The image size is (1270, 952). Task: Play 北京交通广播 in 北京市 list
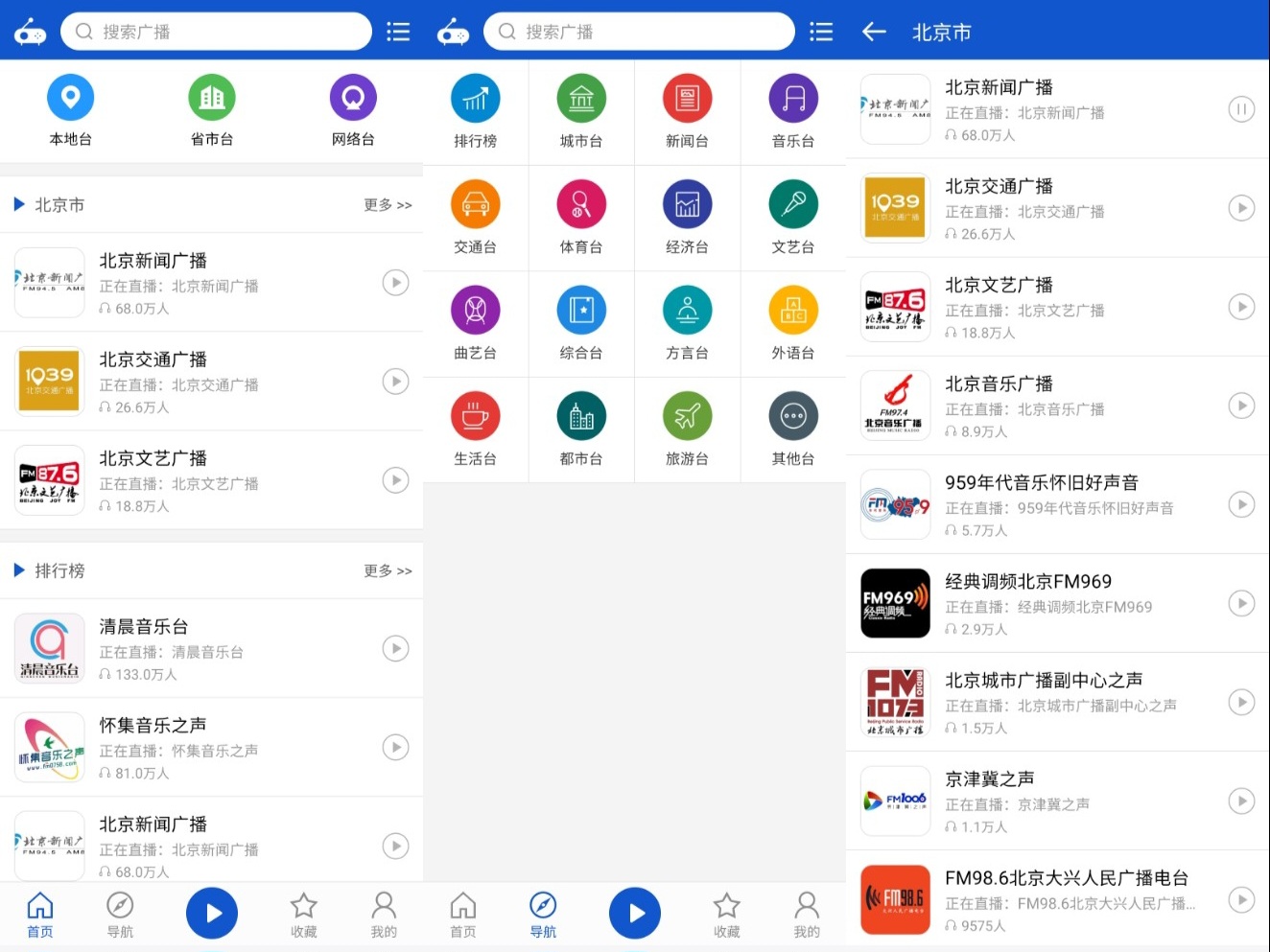click(1241, 208)
